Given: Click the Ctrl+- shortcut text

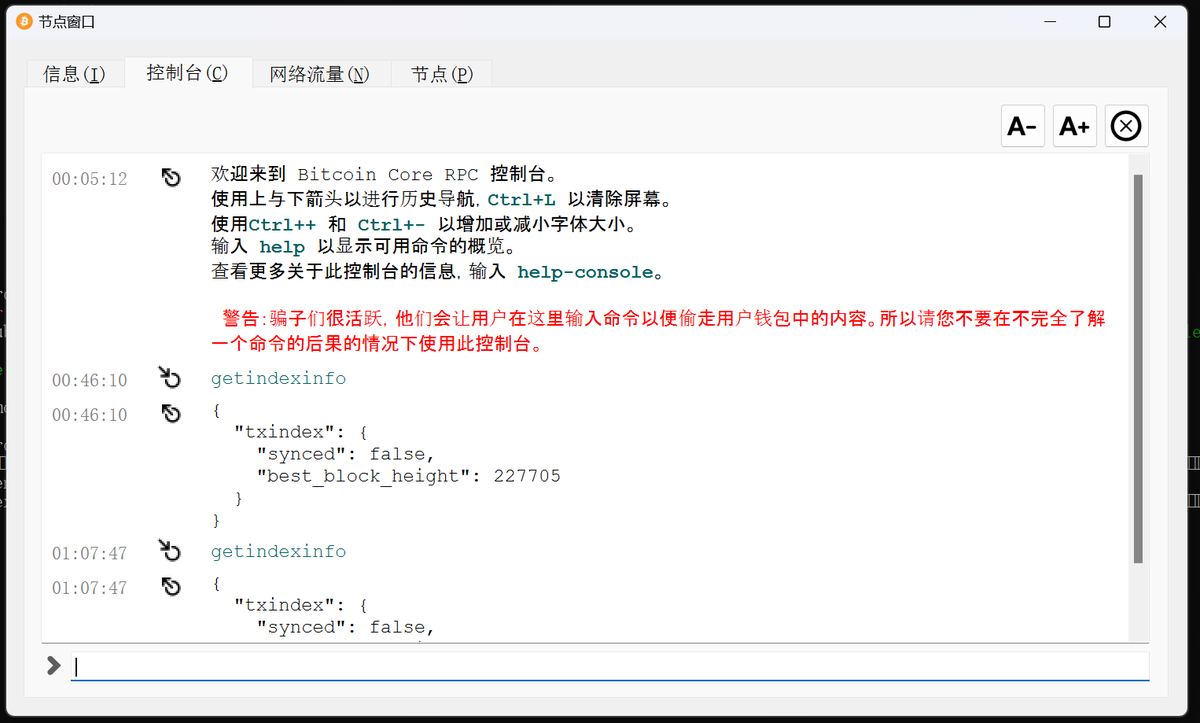Looking at the screenshot, I should [x=391, y=224].
